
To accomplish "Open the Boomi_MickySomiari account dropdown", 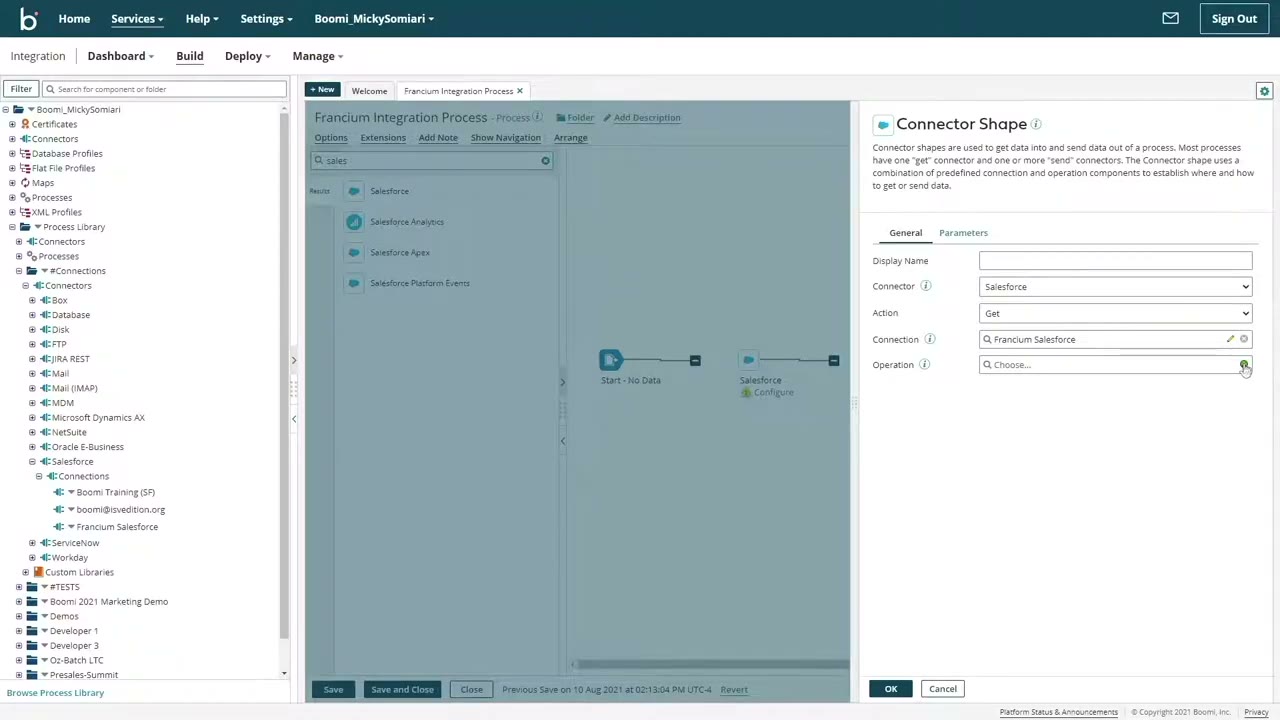I will click(374, 18).
